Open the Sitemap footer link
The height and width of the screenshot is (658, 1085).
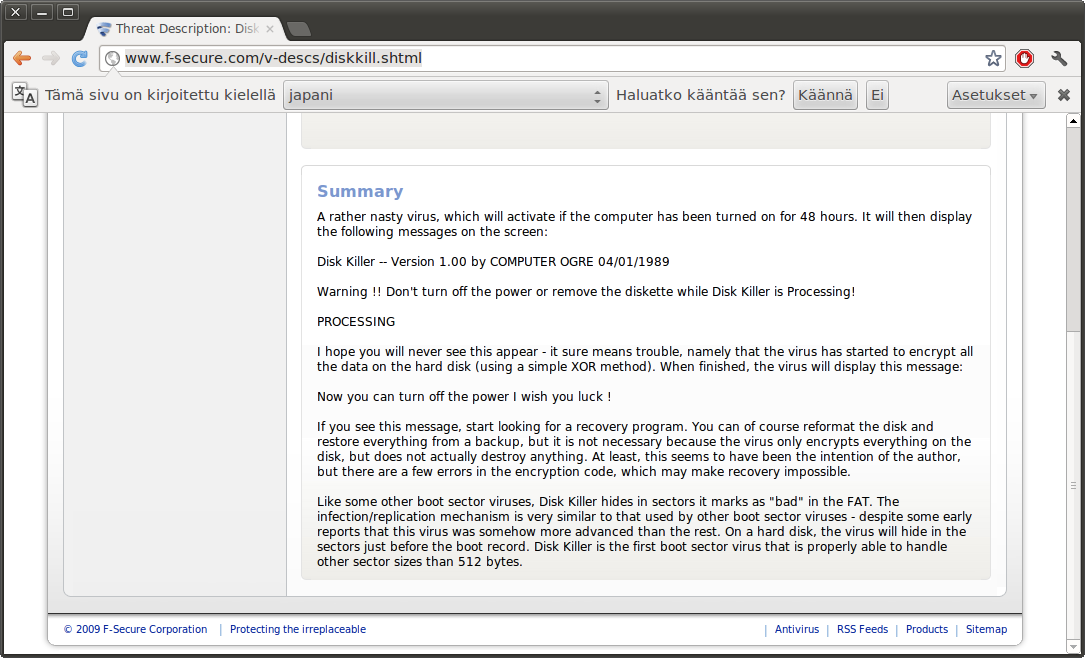(987, 630)
